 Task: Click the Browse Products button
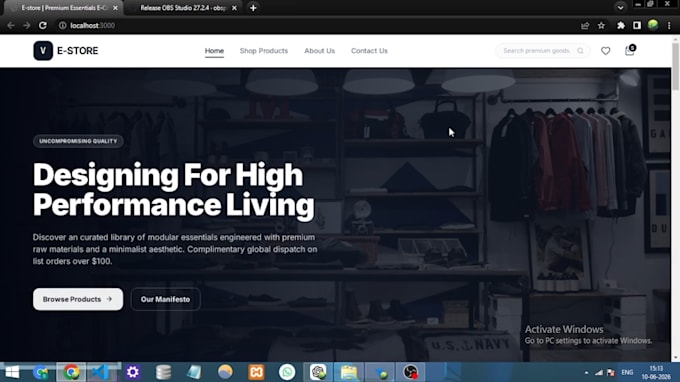click(x=78, y=299)
